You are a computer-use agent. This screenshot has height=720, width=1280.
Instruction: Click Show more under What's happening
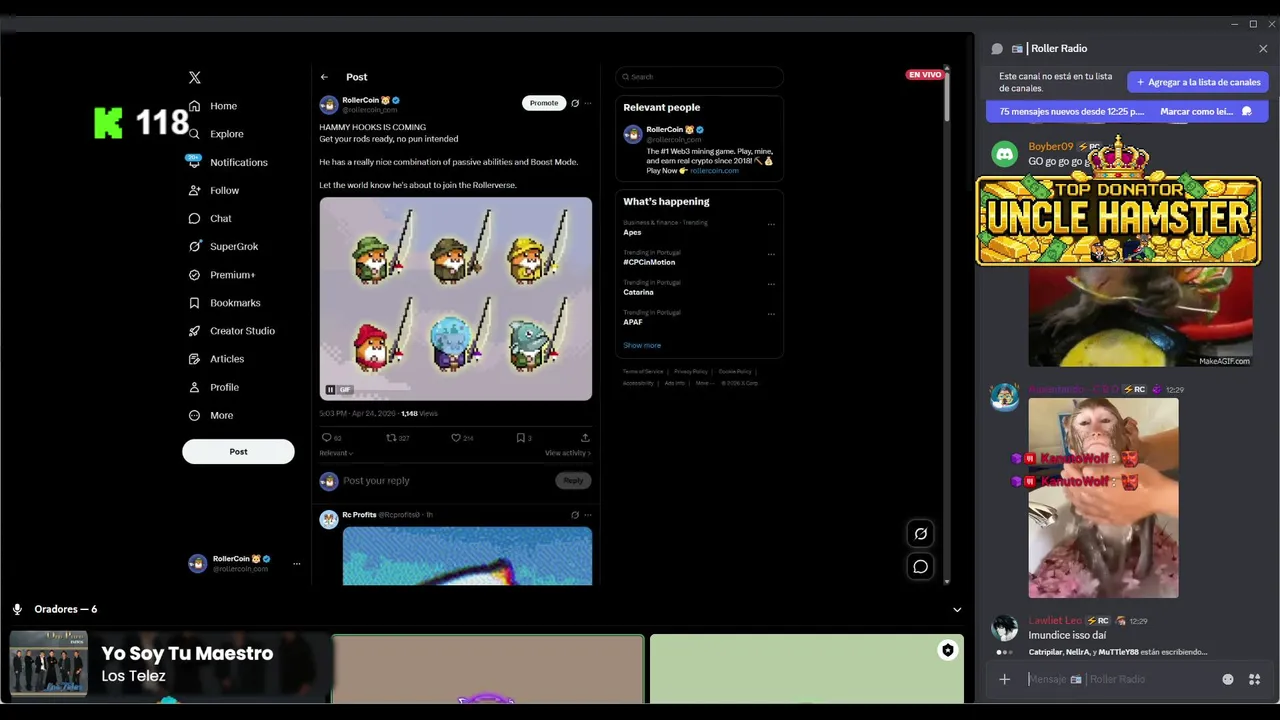pos(642,345)
